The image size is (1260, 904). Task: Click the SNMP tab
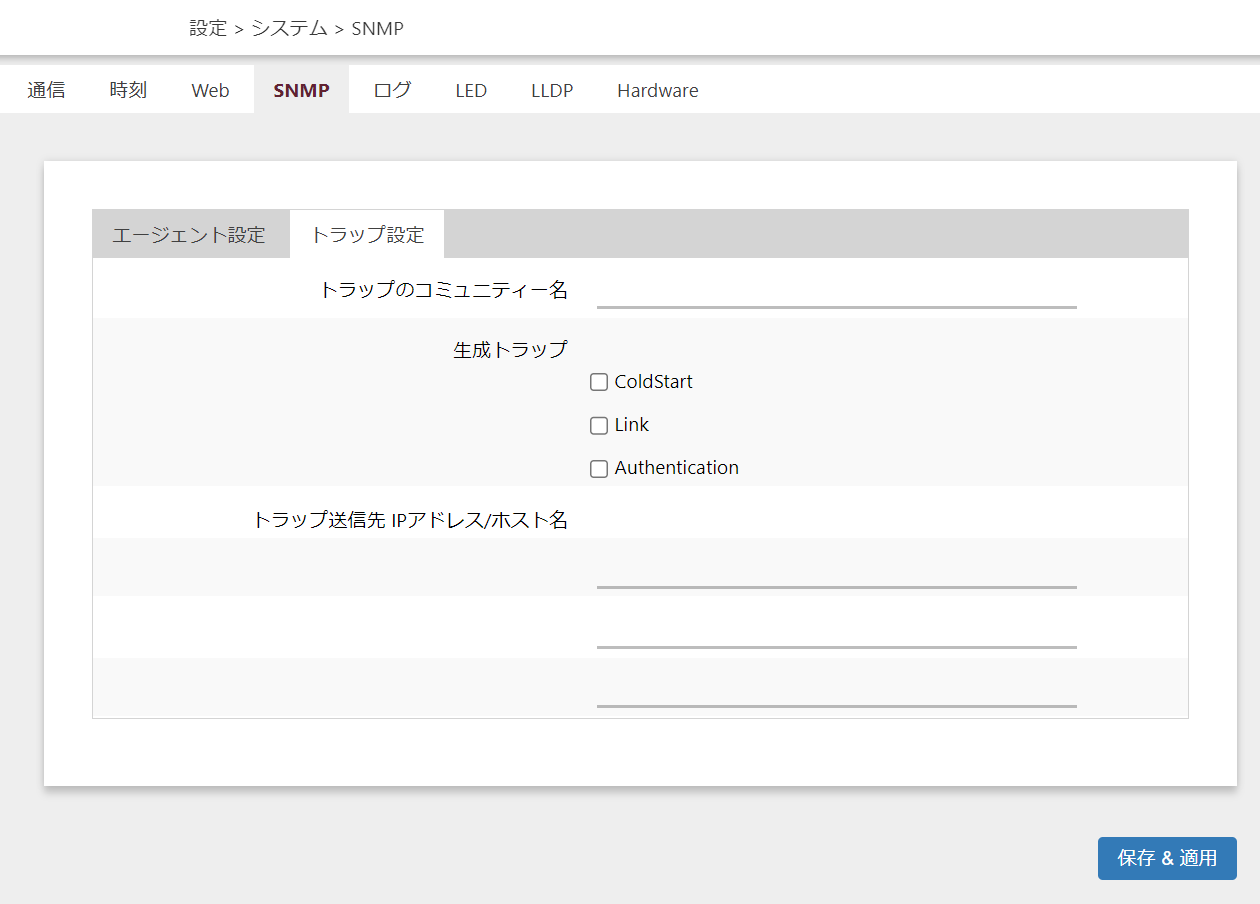(x=301, y=90)
